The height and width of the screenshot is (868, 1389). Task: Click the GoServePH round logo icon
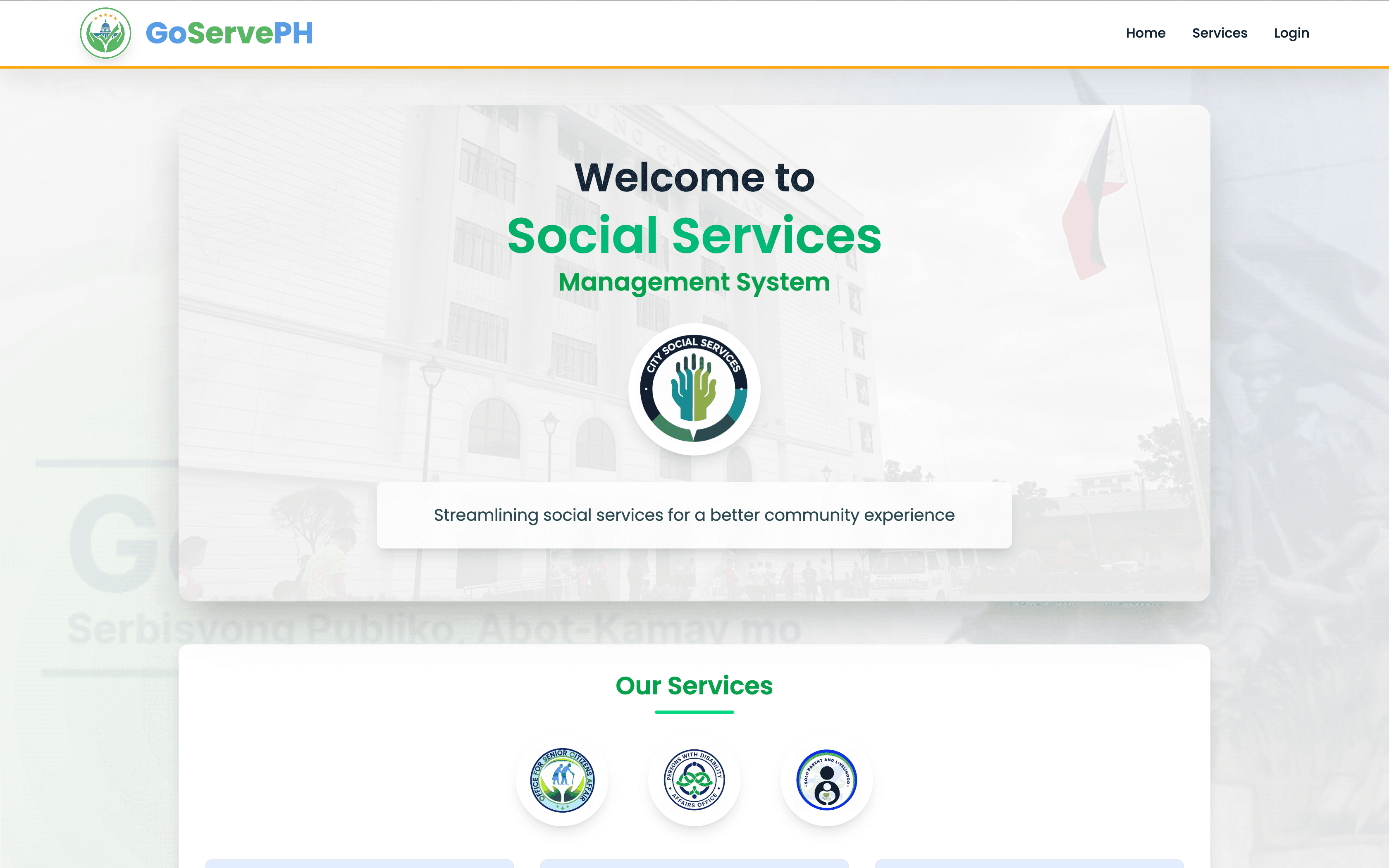105,33
